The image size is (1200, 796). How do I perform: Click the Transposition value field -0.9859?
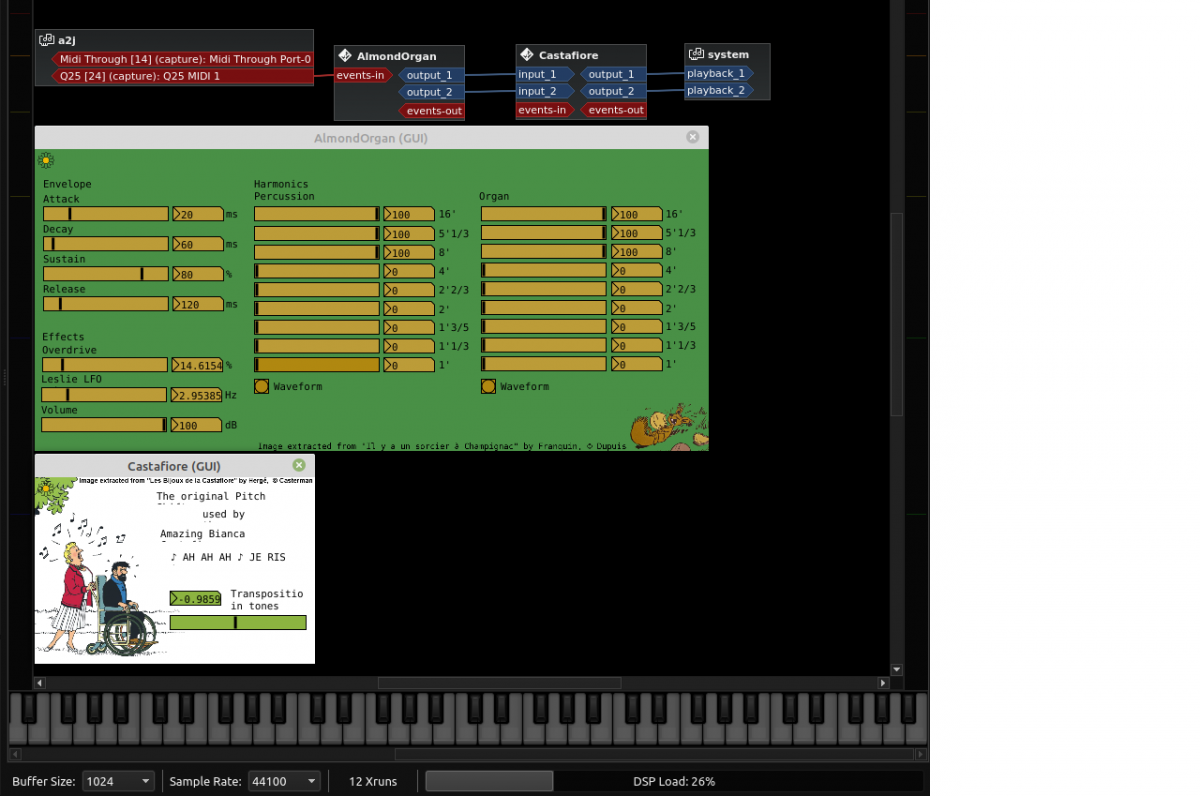pyautogui.click(x=195, y=598)
